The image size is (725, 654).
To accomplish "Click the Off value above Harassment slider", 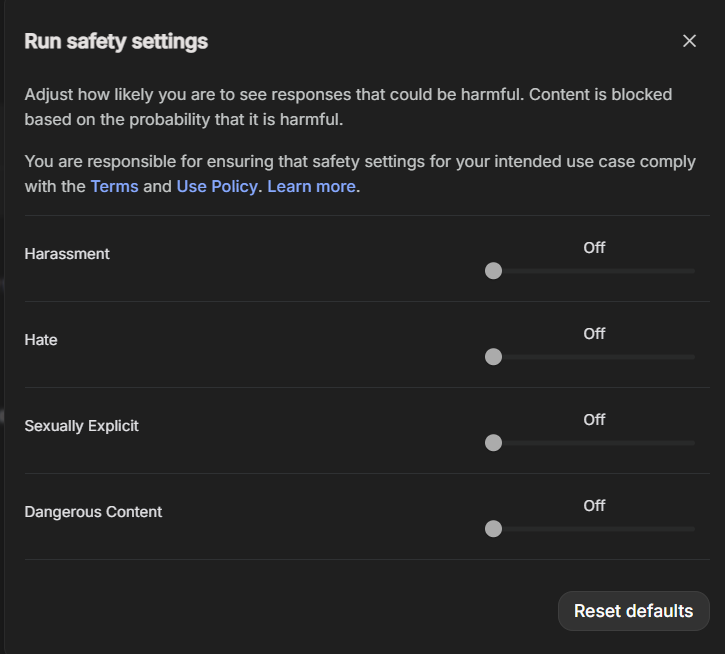I will pos(594,248).
